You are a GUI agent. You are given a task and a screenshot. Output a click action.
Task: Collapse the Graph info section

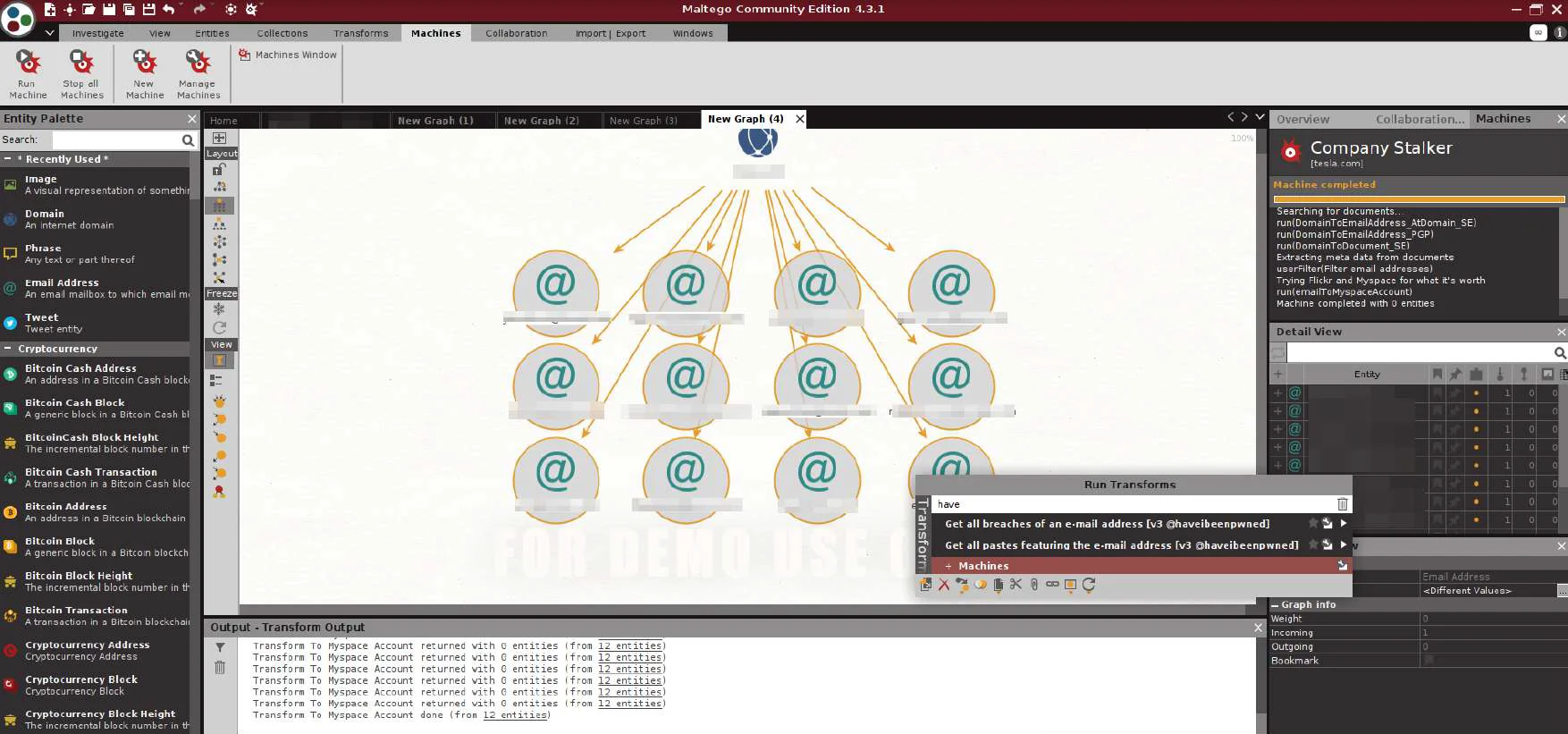(x=1275, y=605)
